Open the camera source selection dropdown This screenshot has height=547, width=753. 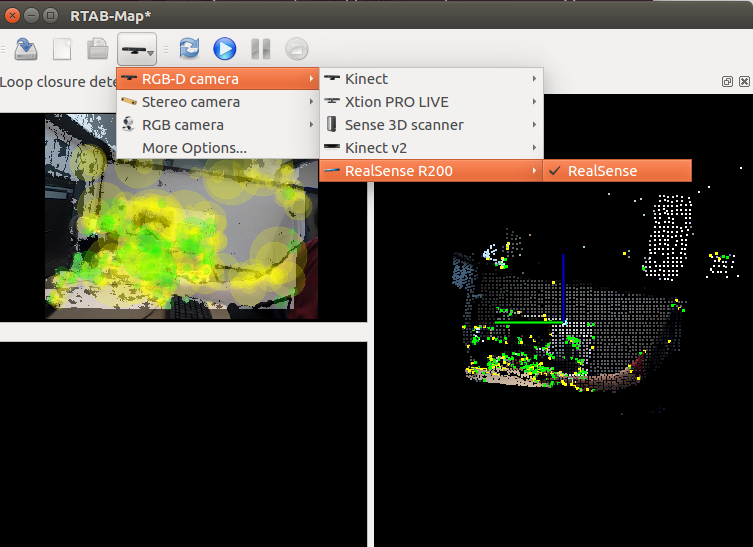pyautogui.click(x=137, y=48)
